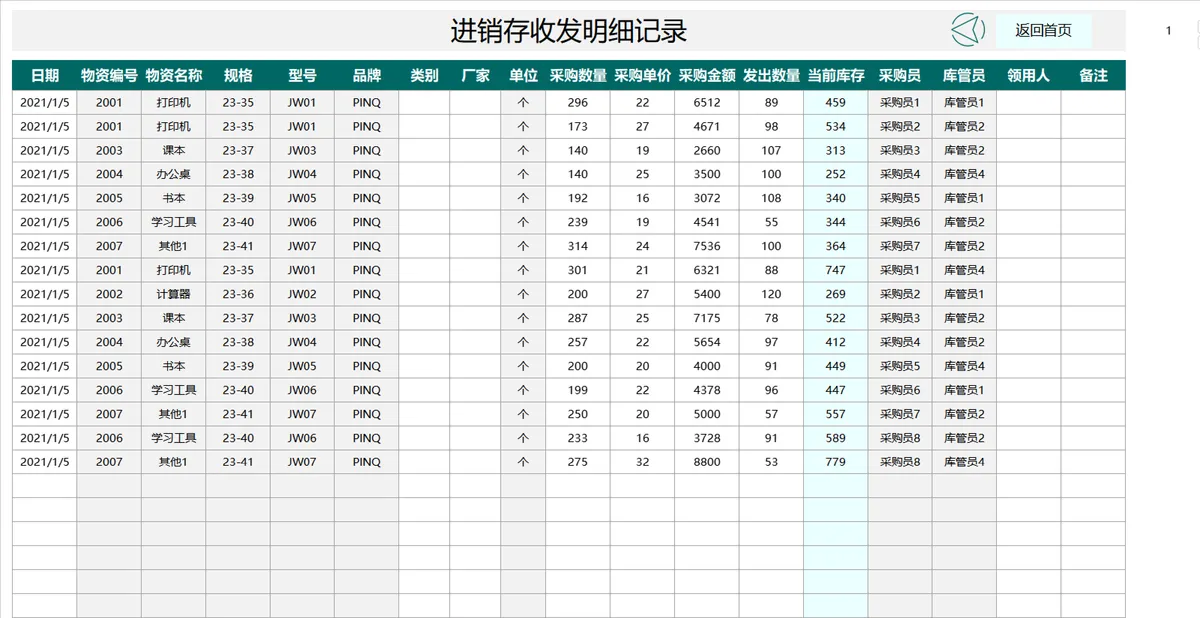Click purchase quantity cell 296

click(x=578, y=102)
